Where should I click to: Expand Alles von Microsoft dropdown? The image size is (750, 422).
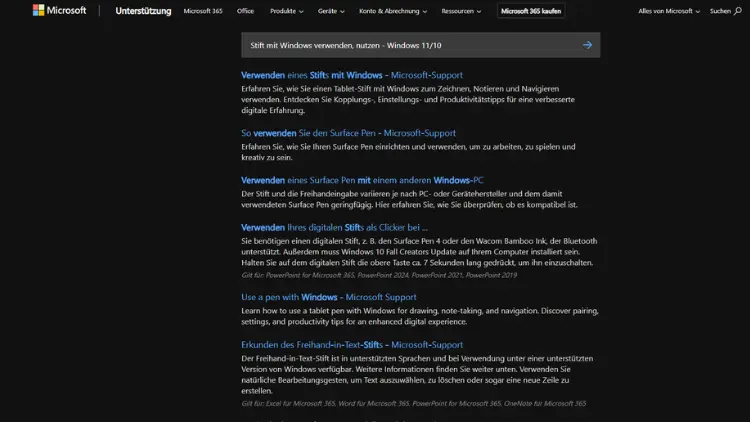(x=669, y=11)
